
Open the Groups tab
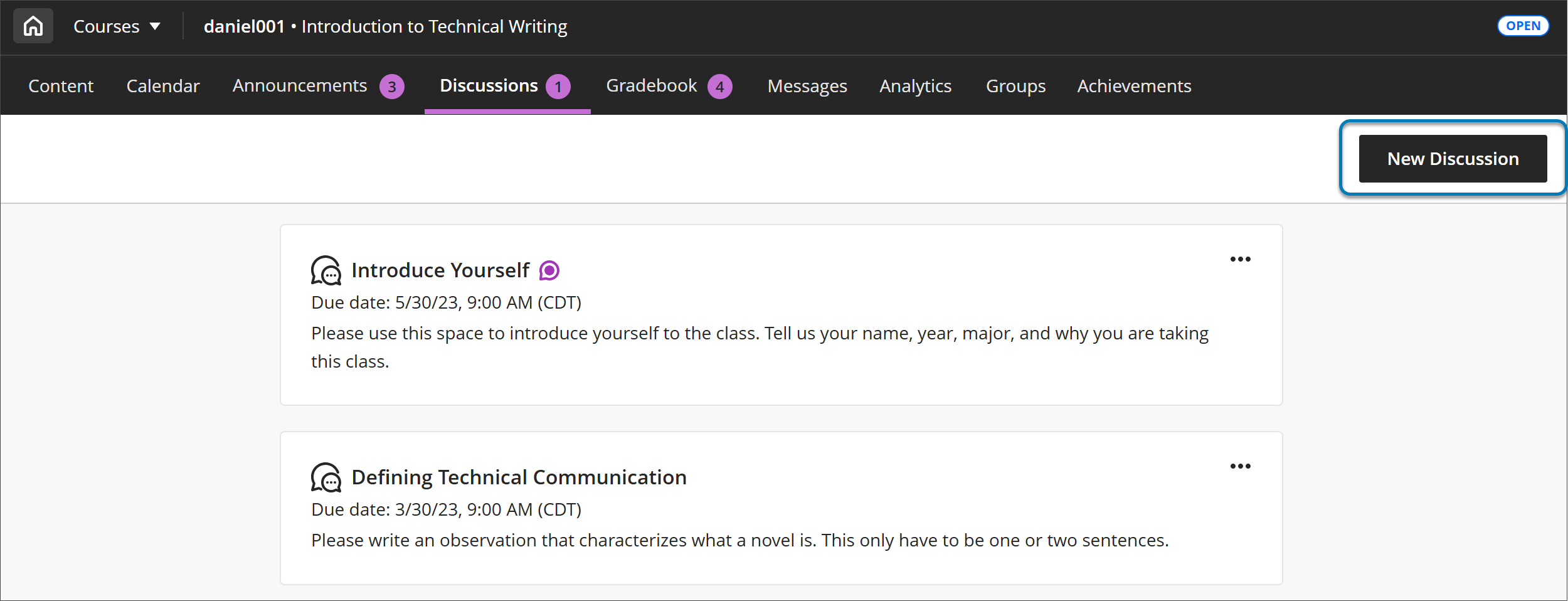[1015, 86]
